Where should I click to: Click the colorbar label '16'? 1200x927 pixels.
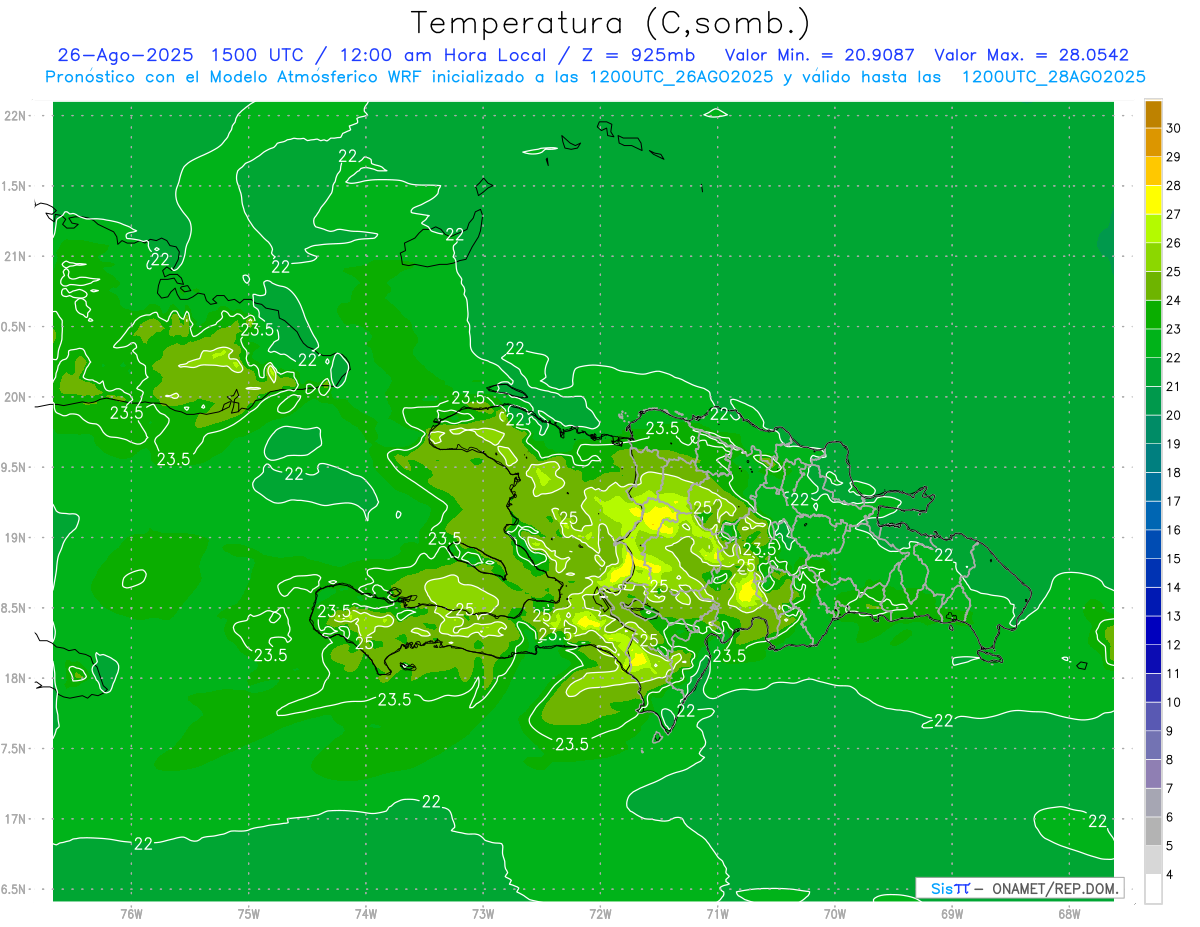[1174, 530]
